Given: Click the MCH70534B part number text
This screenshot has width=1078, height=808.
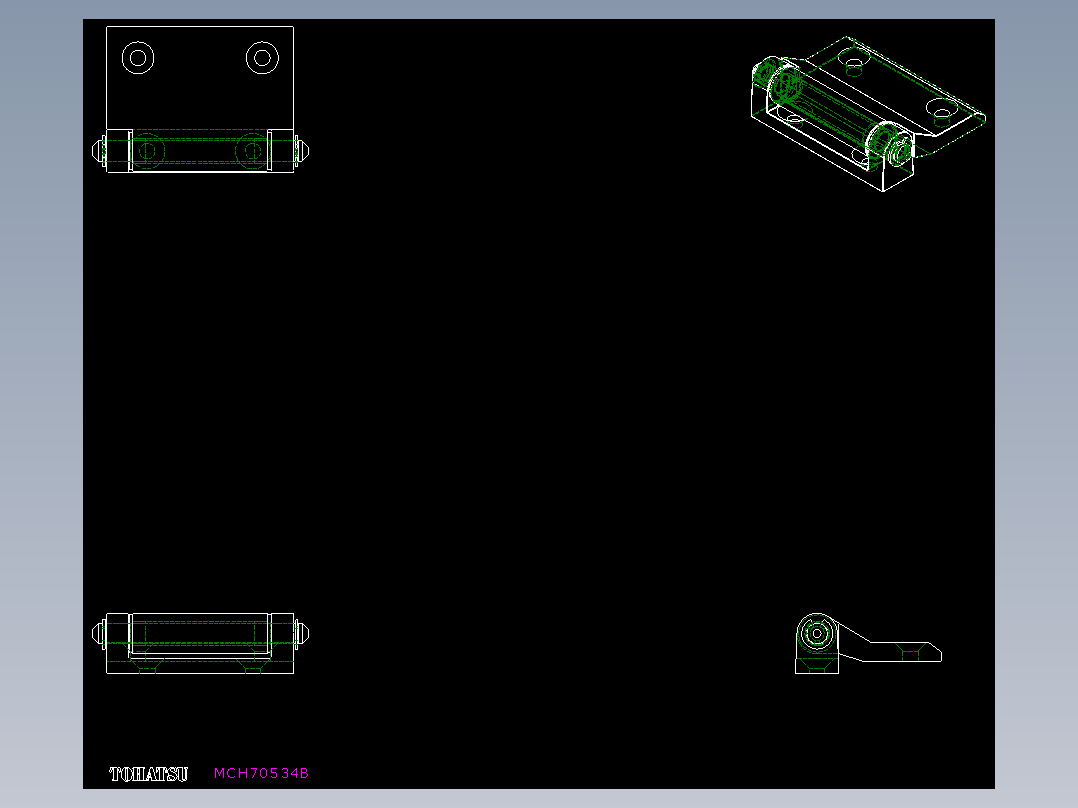Looking at the screenshot, I should coord(261,773).
